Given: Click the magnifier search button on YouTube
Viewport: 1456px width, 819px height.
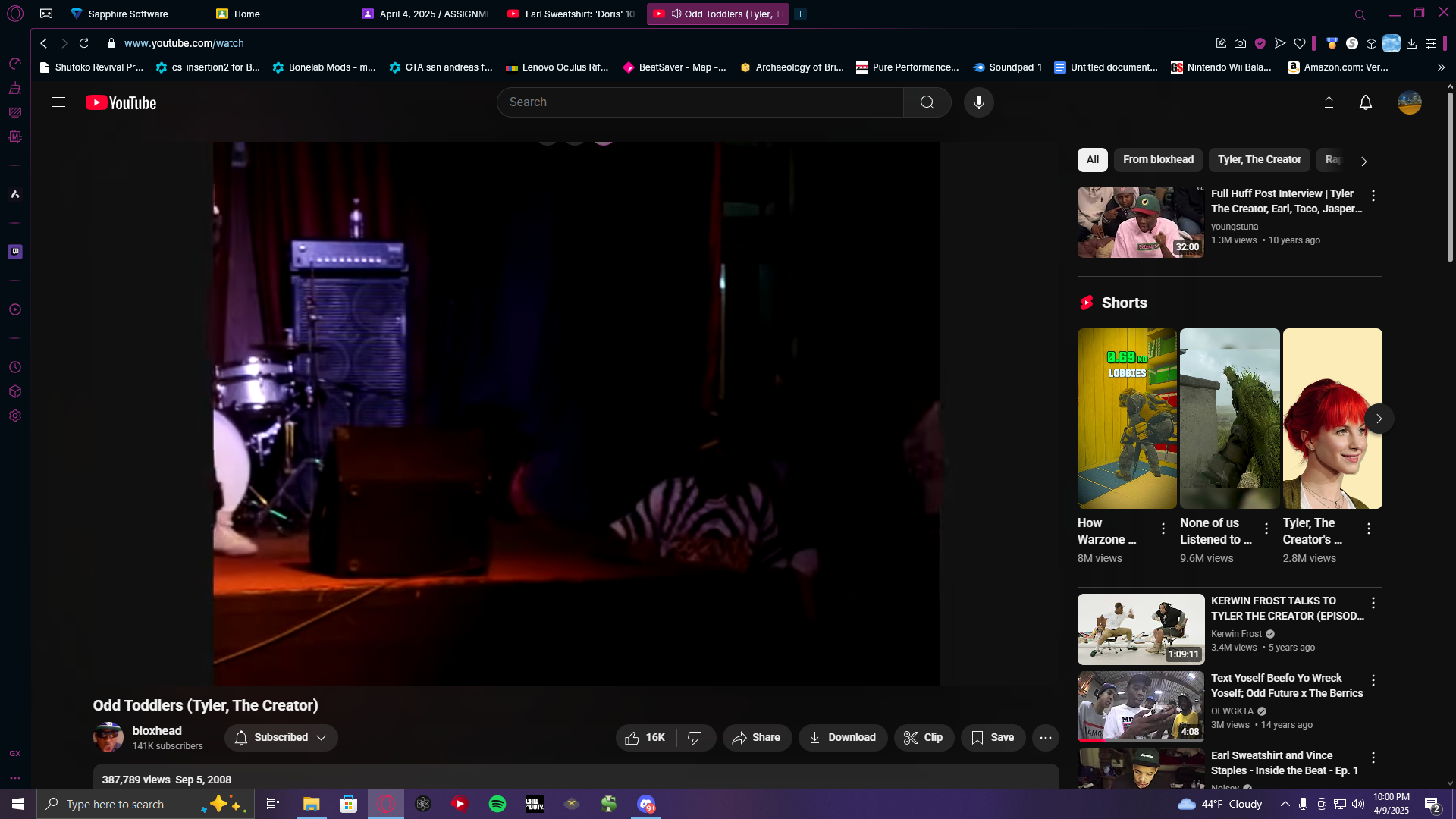Looking at the screenshot, I should (927, 102).
